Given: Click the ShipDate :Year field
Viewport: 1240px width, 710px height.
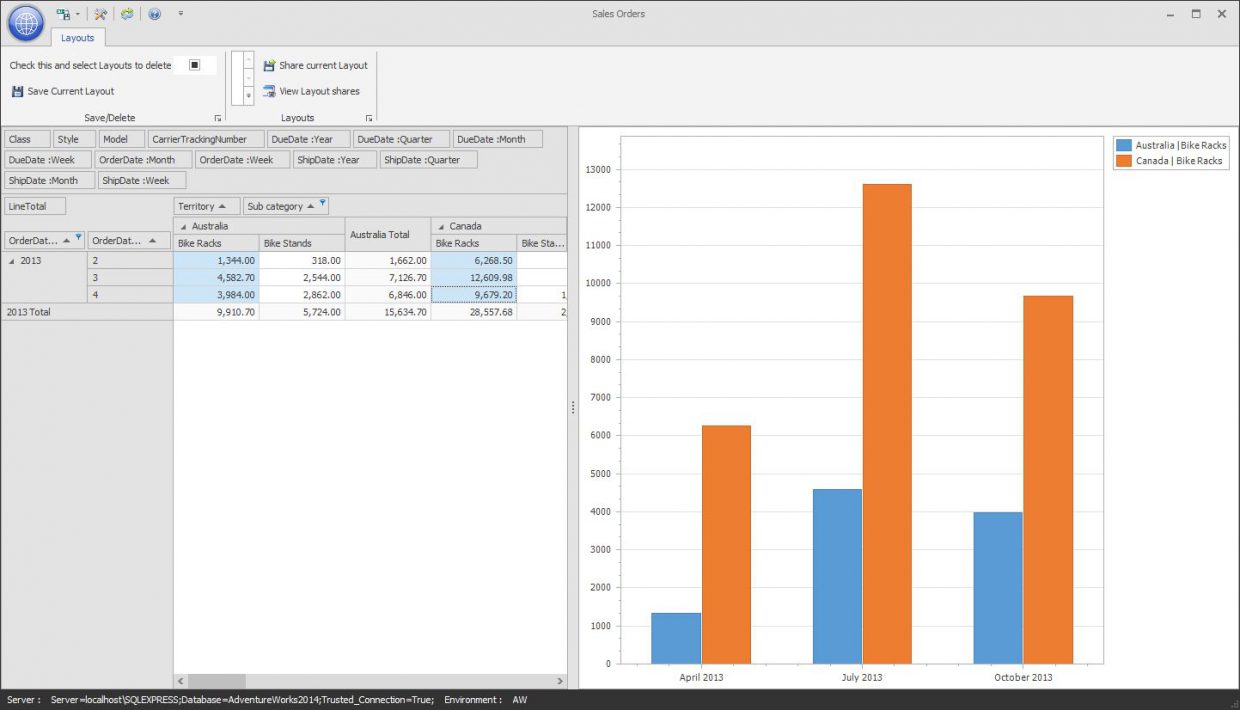Looking at the screenshot, I should [x=335, y=160].
